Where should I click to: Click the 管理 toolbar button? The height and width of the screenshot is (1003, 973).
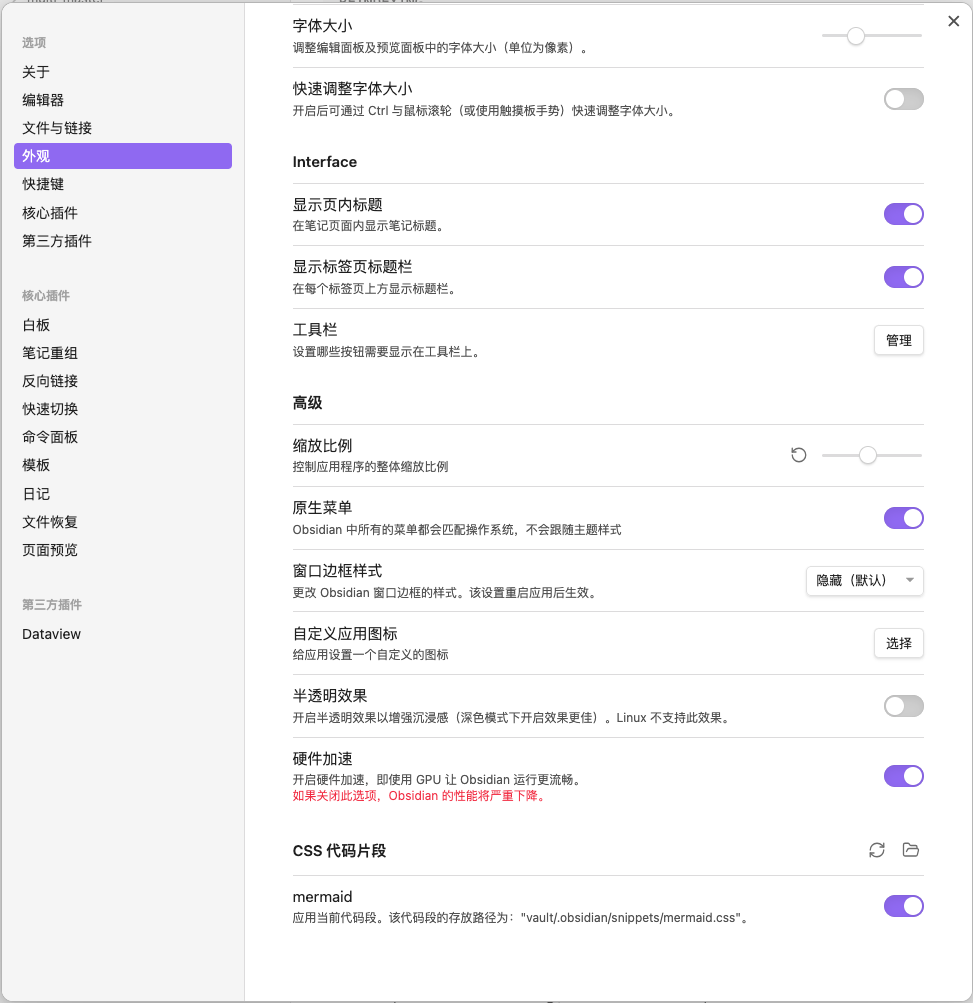click(x=898, y=340)
